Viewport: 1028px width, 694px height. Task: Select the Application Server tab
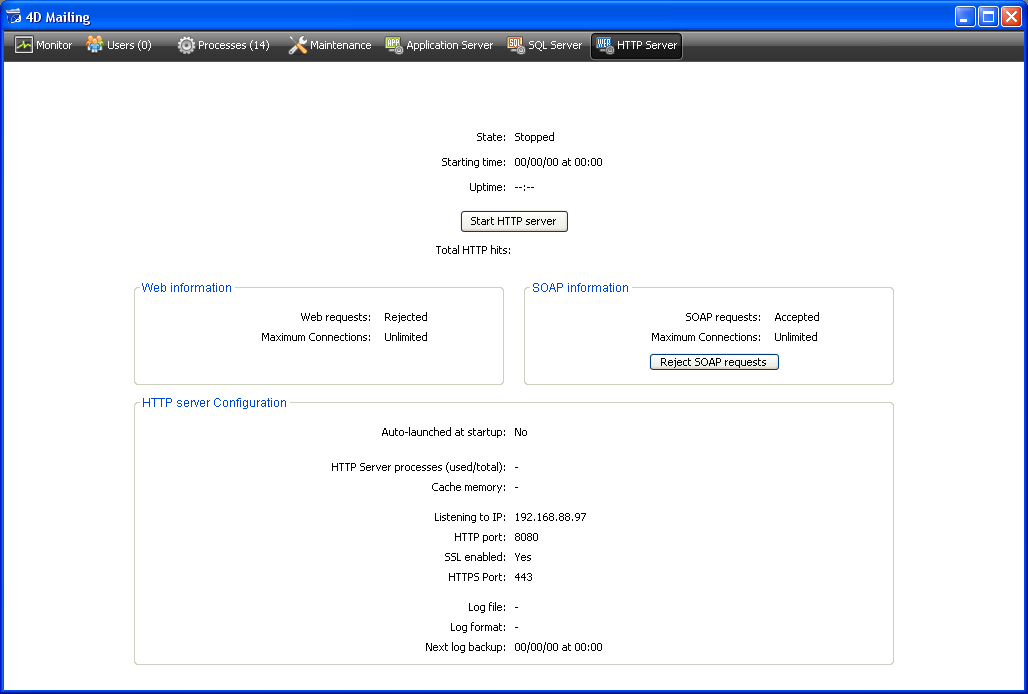pyautogui.click(x=439, y=45)
